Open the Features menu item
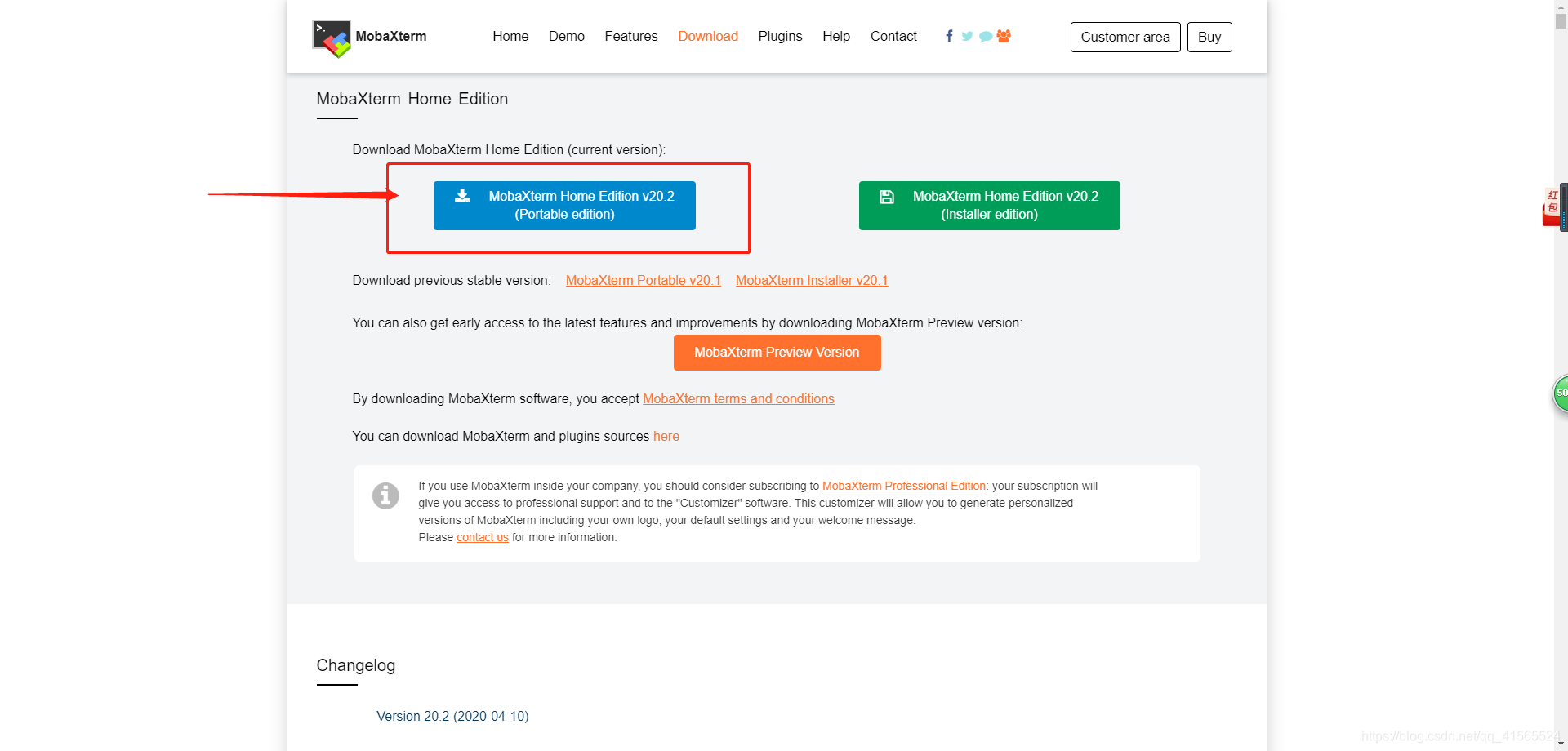The height and width of the screenshot is (751, 1568). coord(631,36)
